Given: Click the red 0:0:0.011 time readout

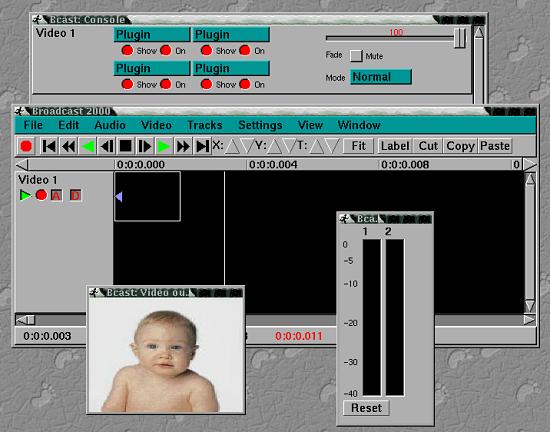Looking at the screenshot, I should [x=299, y=336].
